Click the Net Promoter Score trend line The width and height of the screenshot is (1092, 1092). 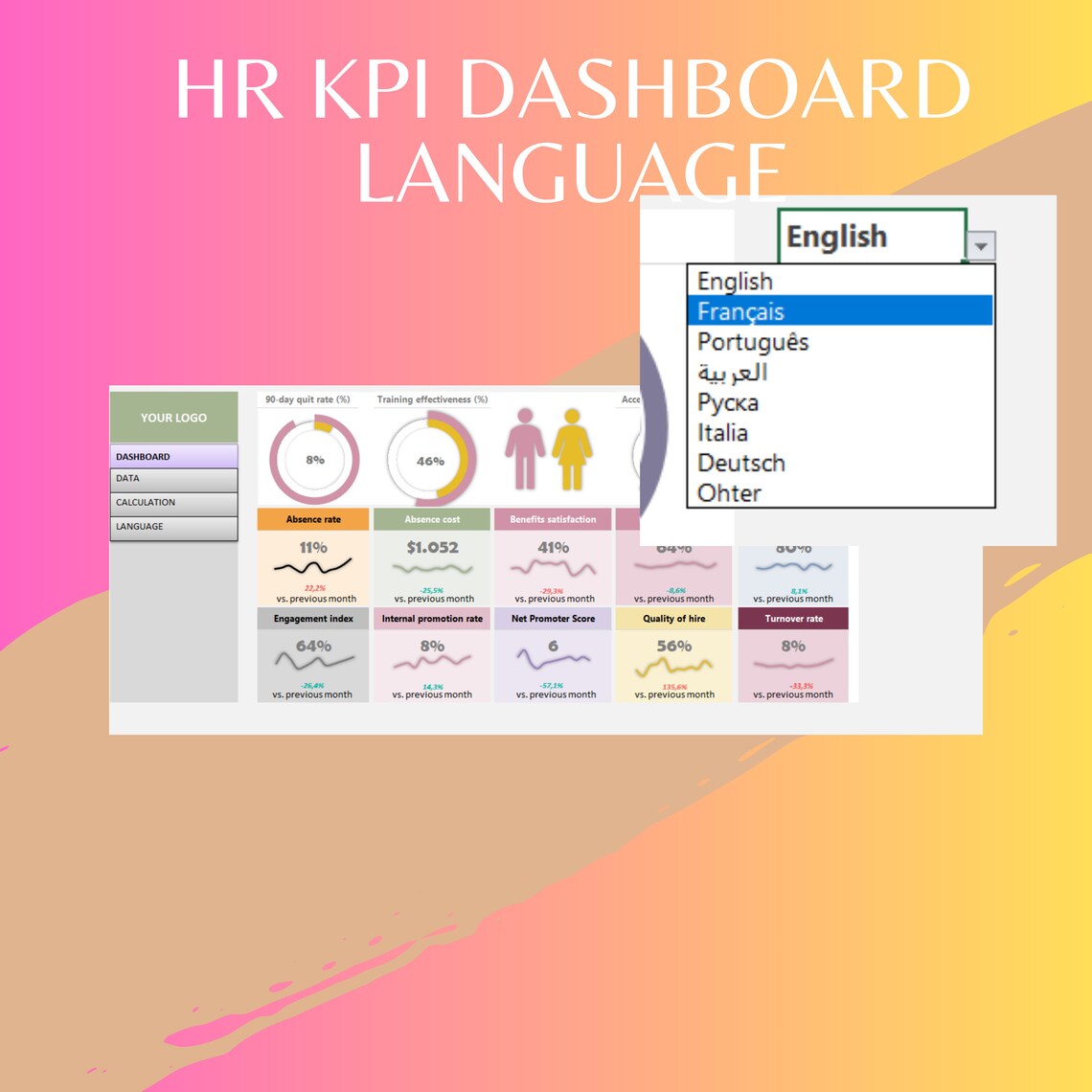[x=553, y=659]
